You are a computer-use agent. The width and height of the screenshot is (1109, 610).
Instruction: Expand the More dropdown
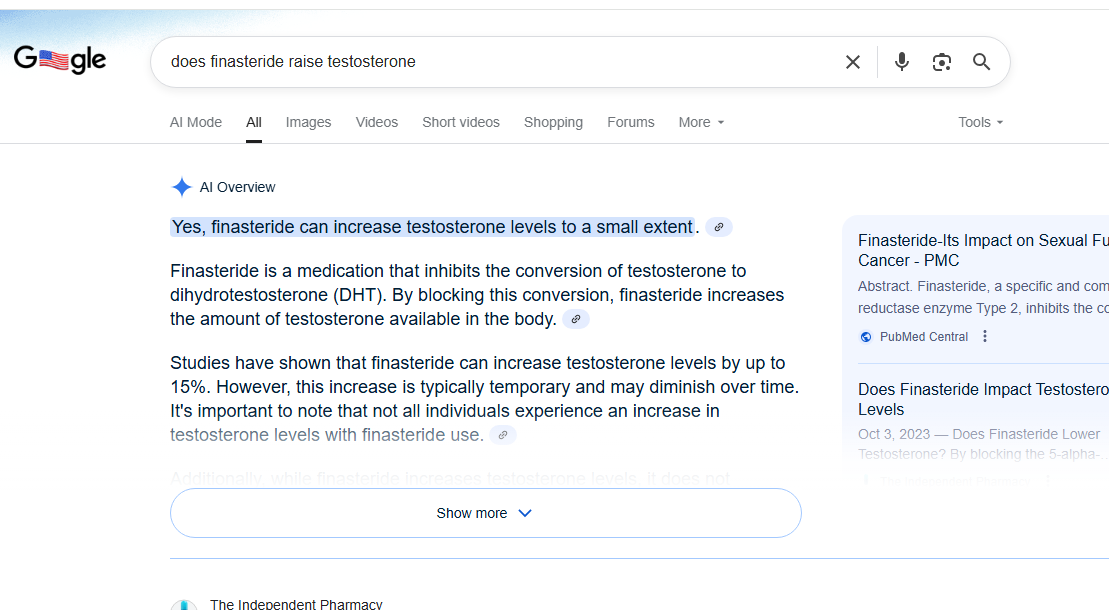point(701,122)
